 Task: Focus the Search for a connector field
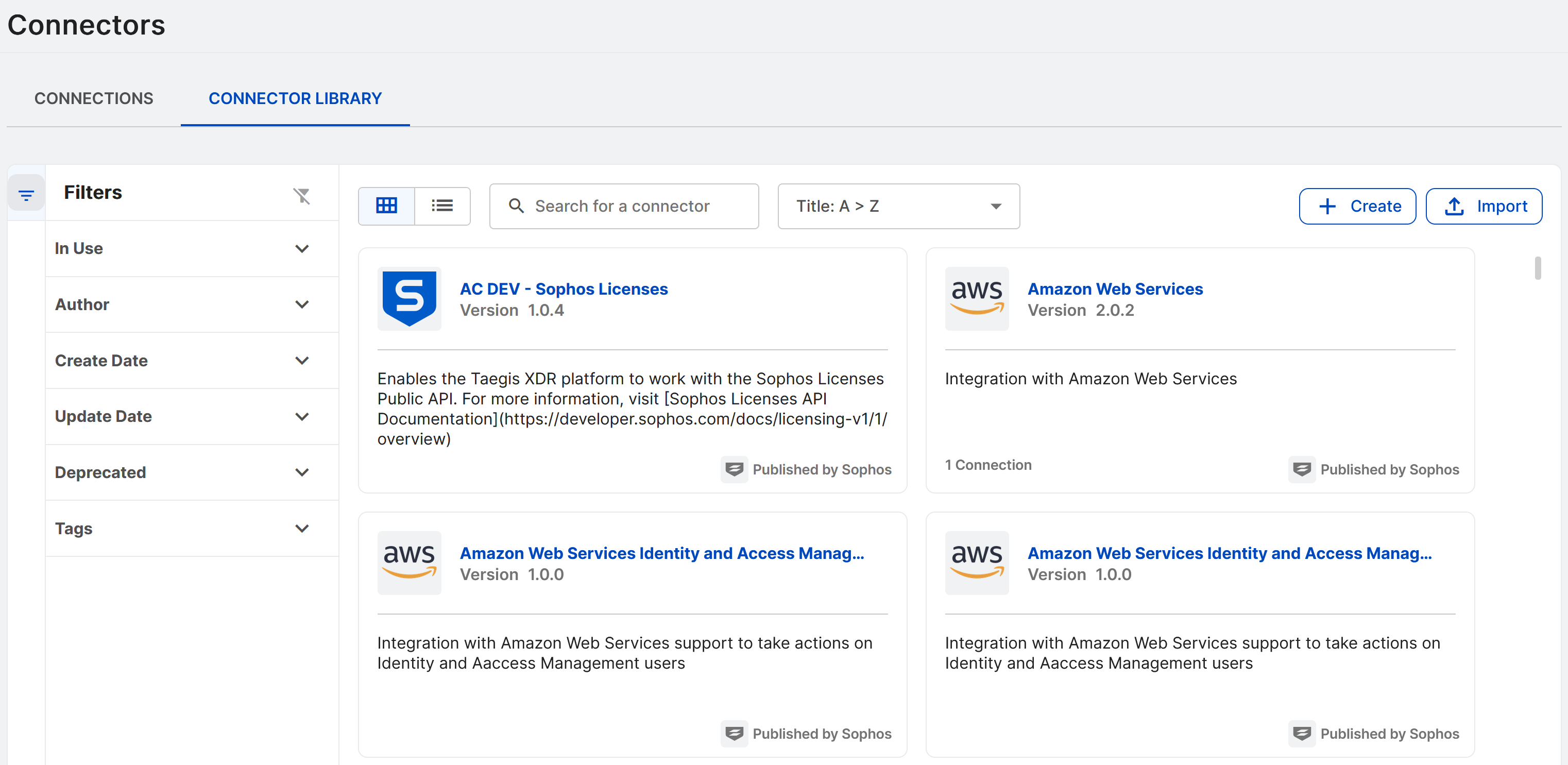(624, 206)
